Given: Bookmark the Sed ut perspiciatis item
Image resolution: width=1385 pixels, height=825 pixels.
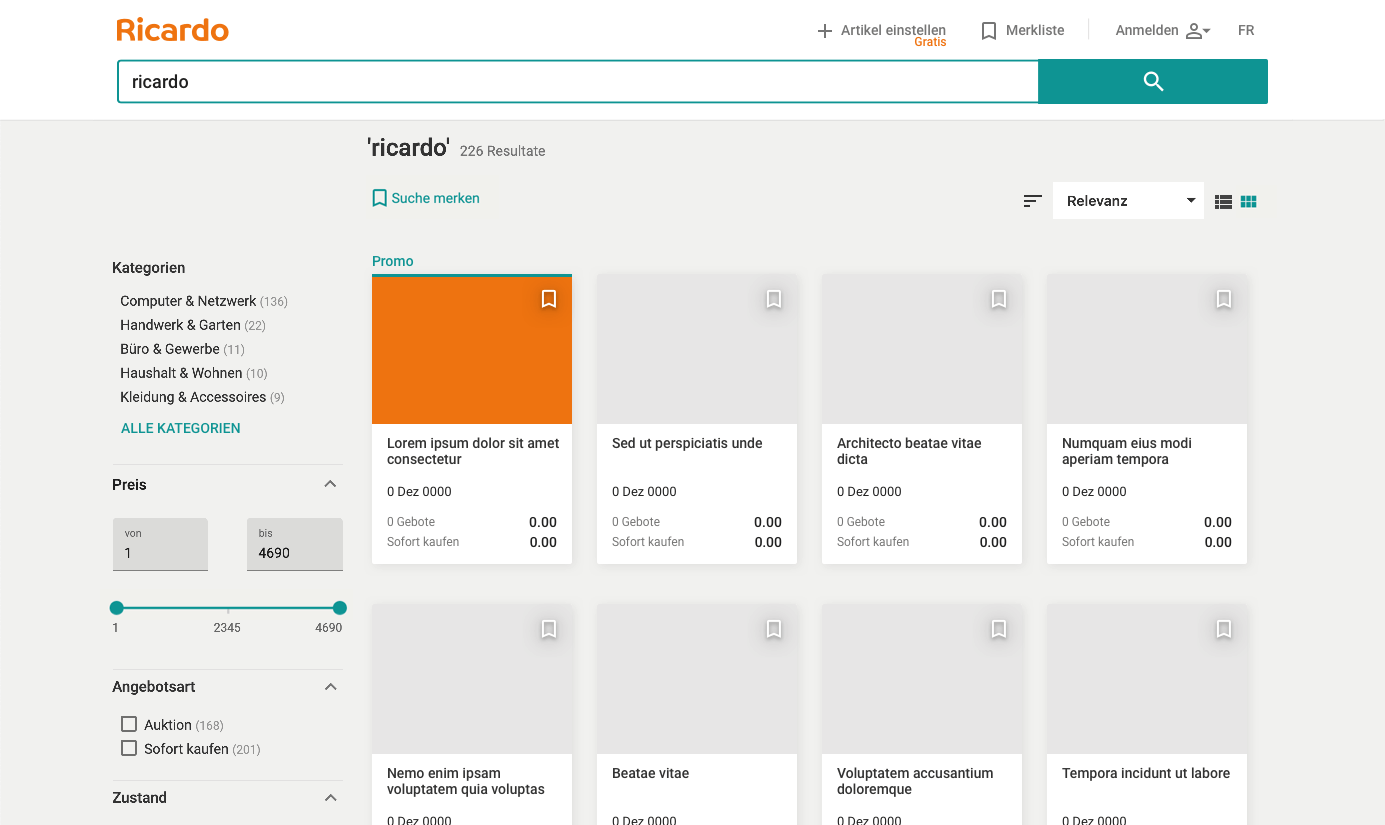Looking at the screenshot, I should click(x=774, y=299).
